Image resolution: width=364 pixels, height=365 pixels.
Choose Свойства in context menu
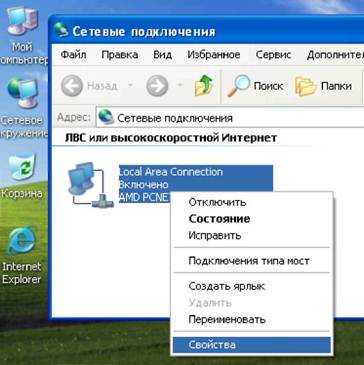(x=252, y=345)
